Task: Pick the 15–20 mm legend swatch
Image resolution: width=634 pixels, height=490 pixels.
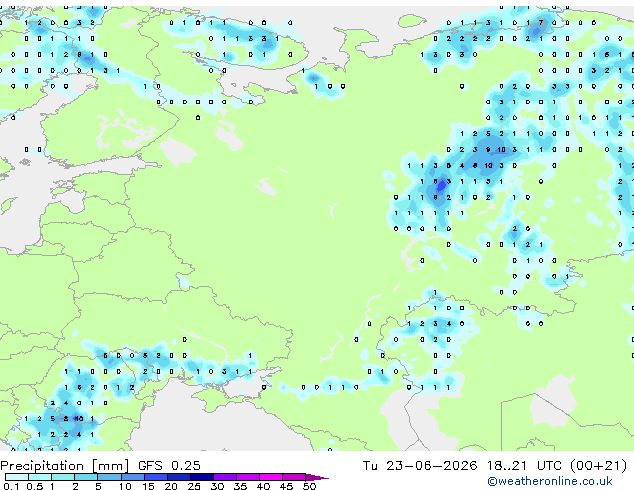Action: (155, 477)
